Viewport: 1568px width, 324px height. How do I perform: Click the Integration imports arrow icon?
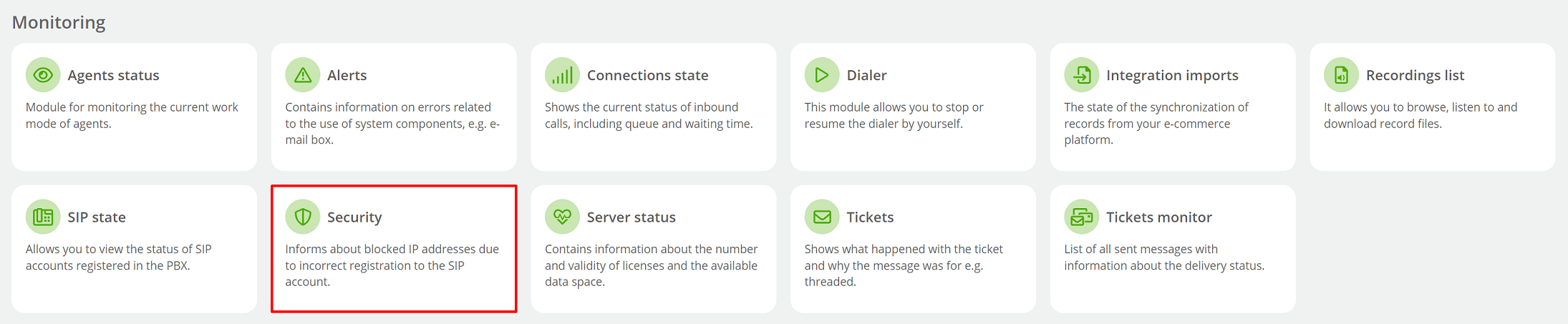point(1082,75)
